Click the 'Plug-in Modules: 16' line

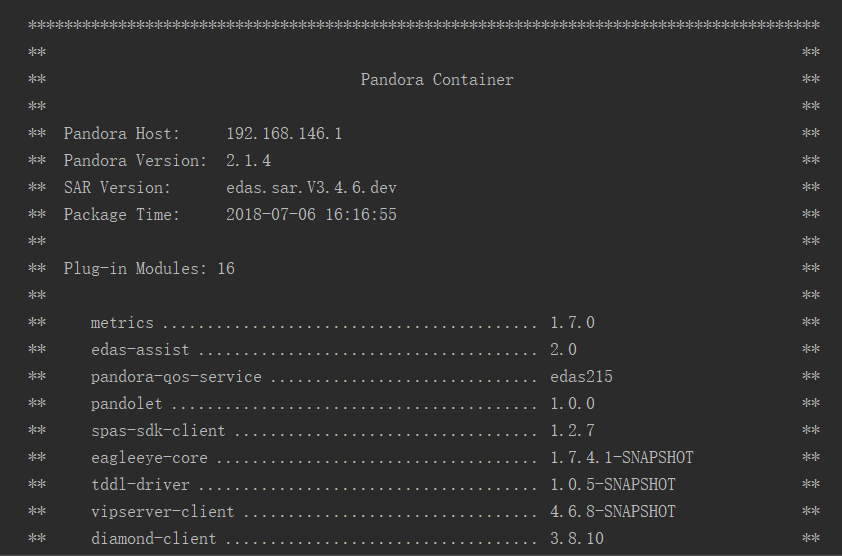tap(149, 269)
